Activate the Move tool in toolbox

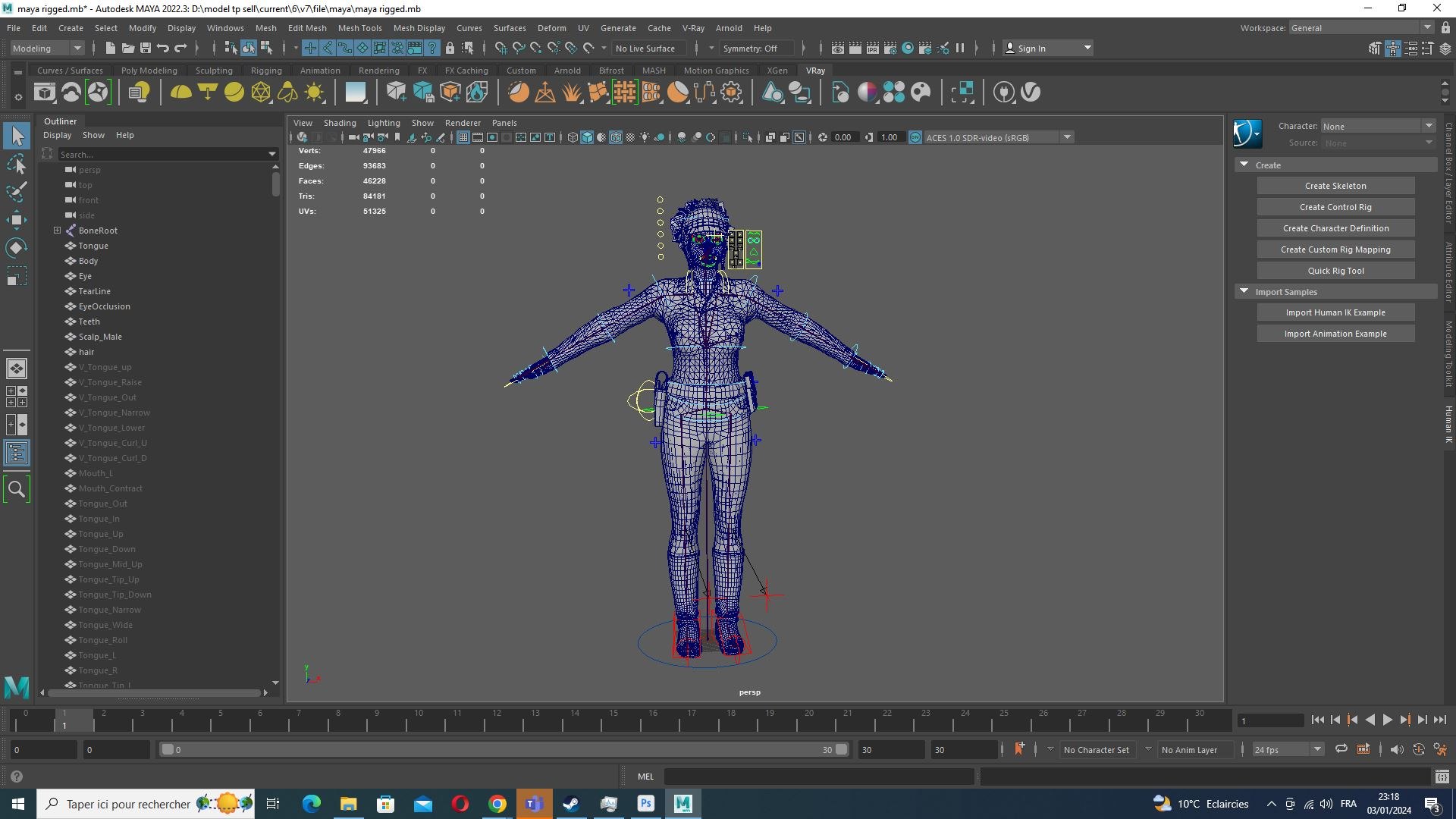pos(17,220)
